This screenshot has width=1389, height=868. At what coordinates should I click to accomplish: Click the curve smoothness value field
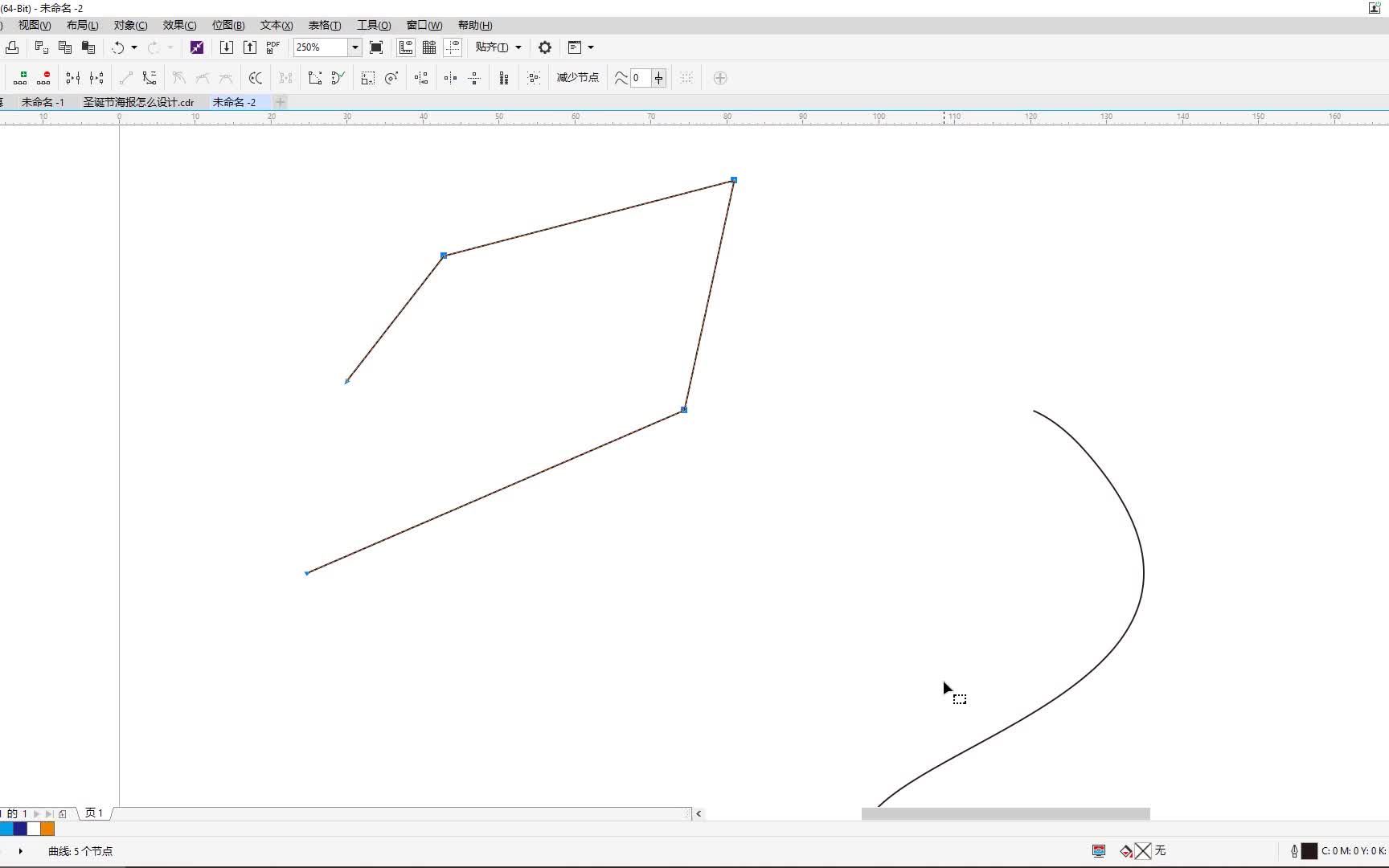point(641,78)
